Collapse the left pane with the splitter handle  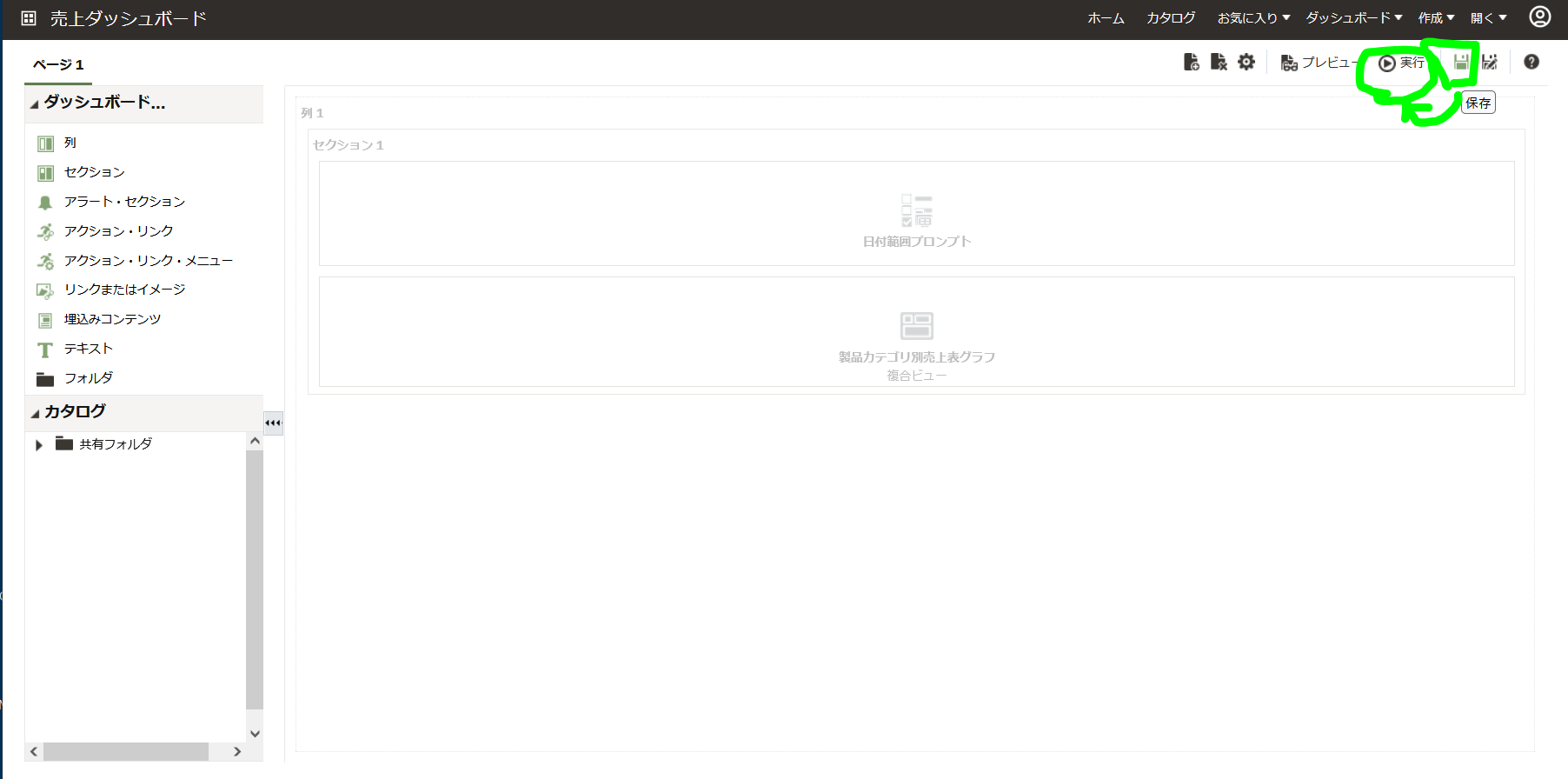(x=273, y=423)
